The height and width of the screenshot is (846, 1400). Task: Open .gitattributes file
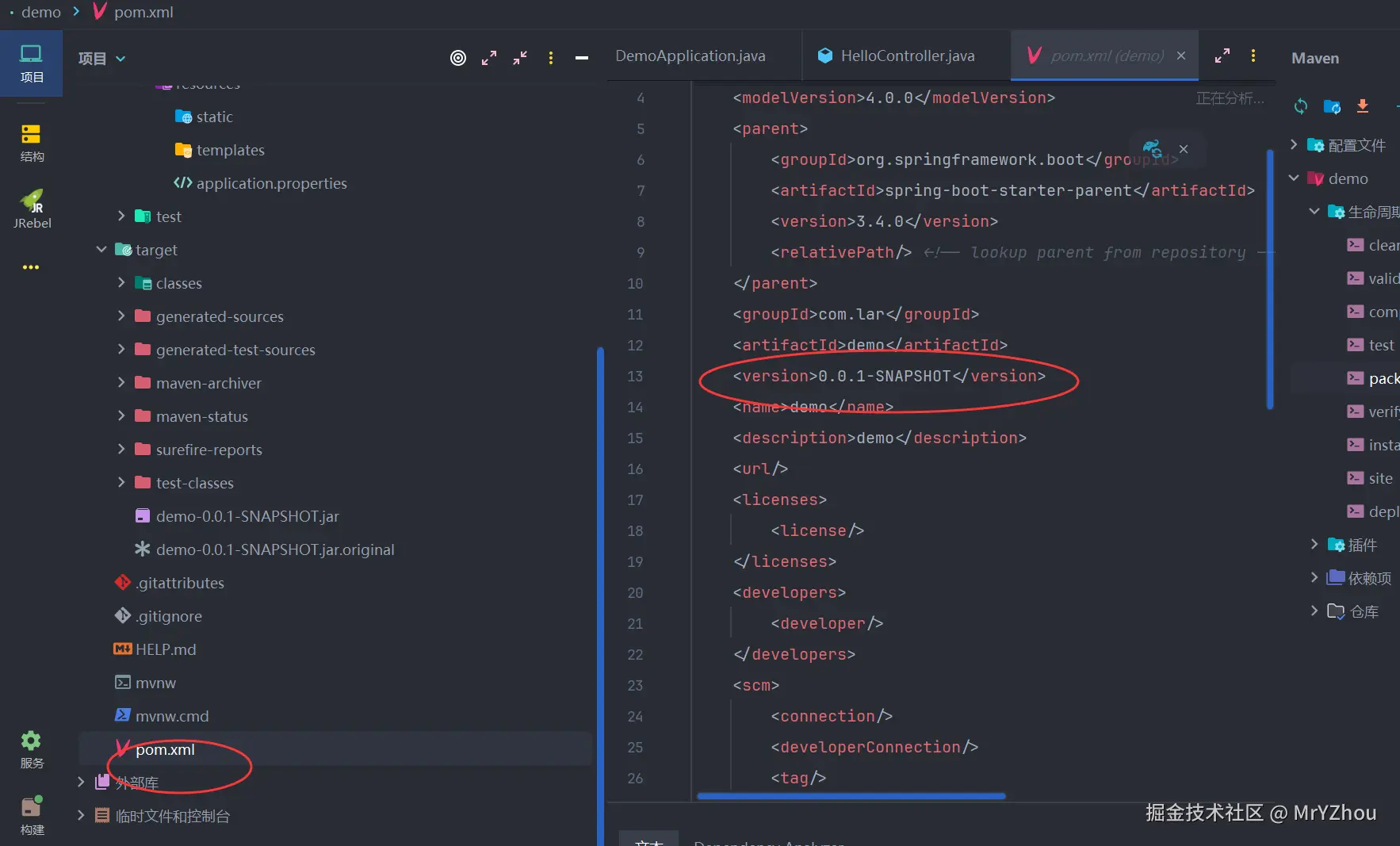click(x=169, y=583)
